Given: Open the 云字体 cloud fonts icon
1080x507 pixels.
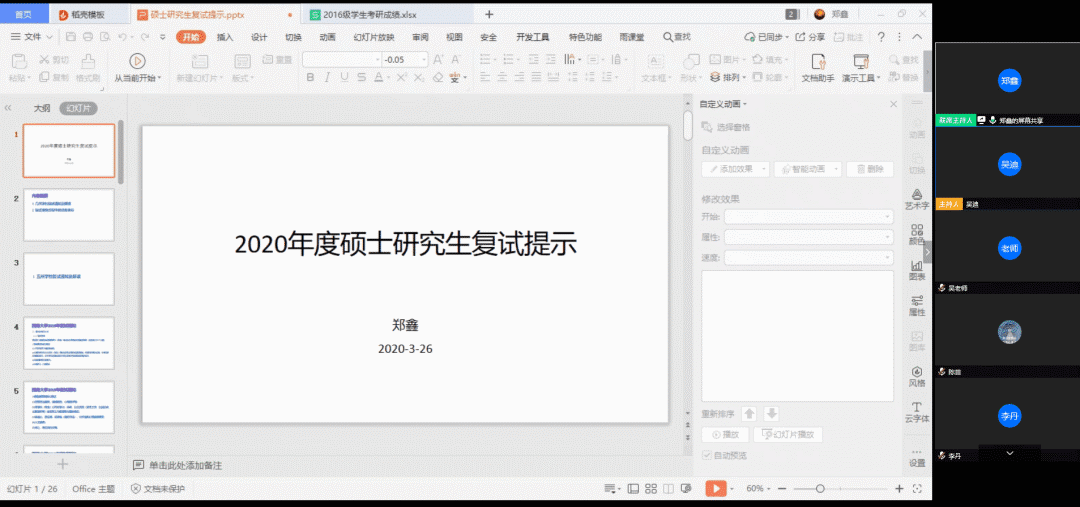Looking at the screenshot, I should pos(916,411).
